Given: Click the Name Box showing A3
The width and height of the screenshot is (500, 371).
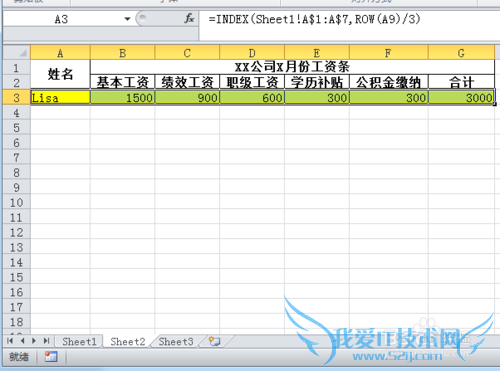Looking at the screenshot, I should 61,19.
